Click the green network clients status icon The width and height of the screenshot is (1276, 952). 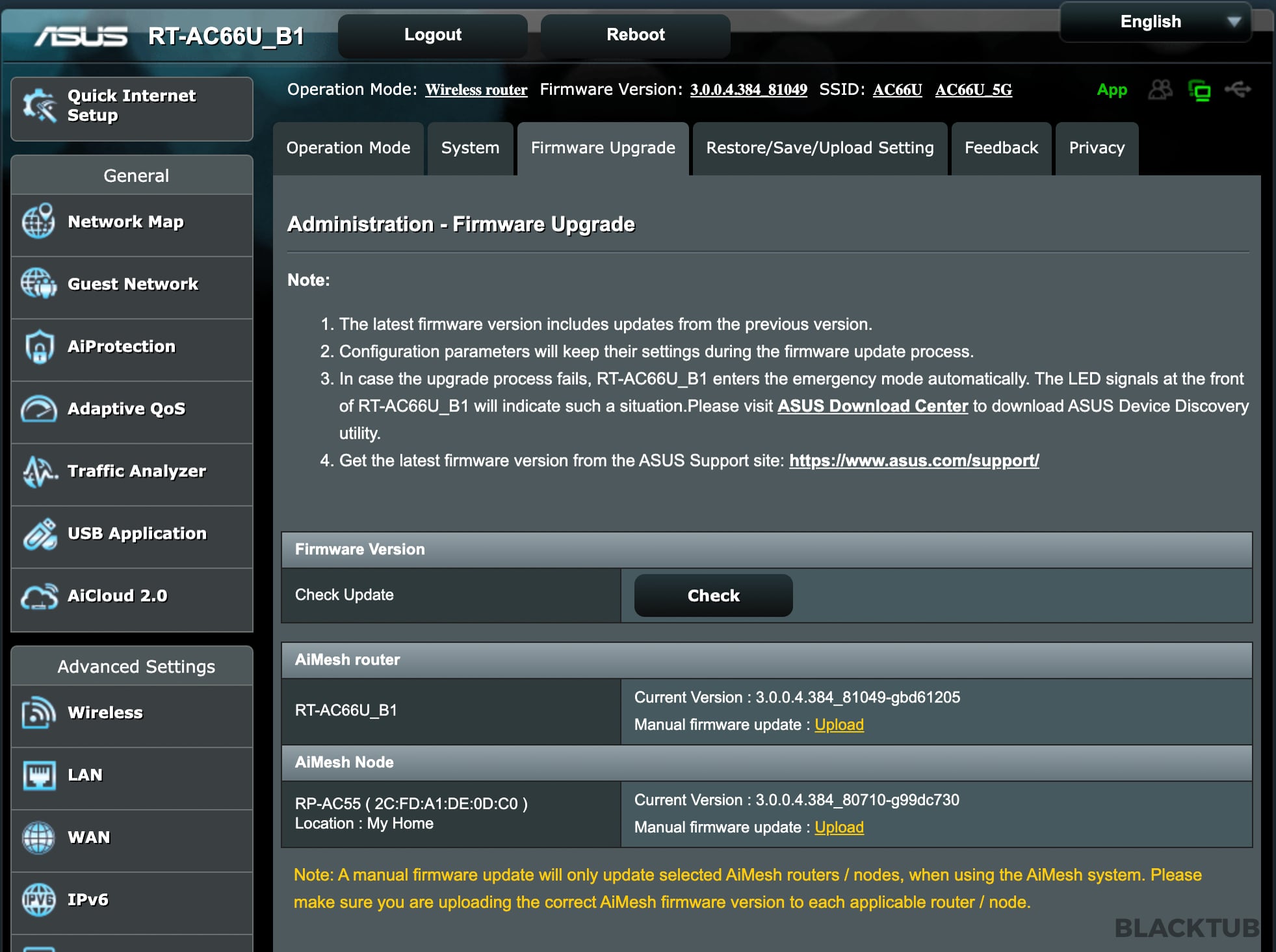[1199, 90]
